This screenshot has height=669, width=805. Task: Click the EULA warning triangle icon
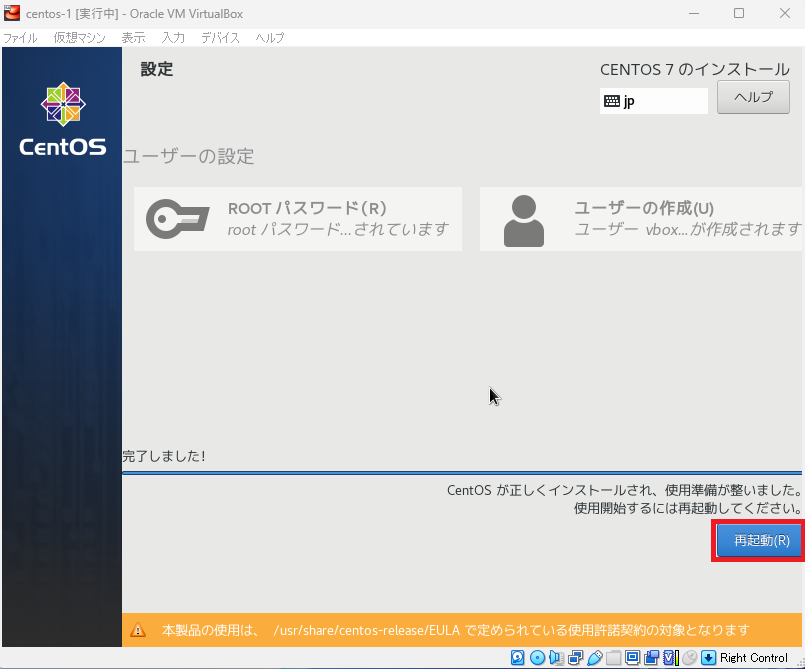(x=138, y=629)
